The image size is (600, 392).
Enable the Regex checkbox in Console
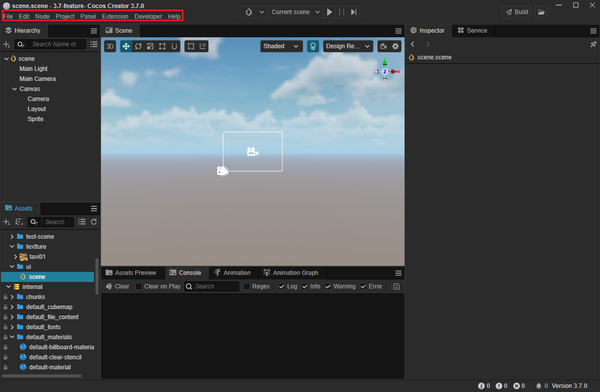(247, 286)
